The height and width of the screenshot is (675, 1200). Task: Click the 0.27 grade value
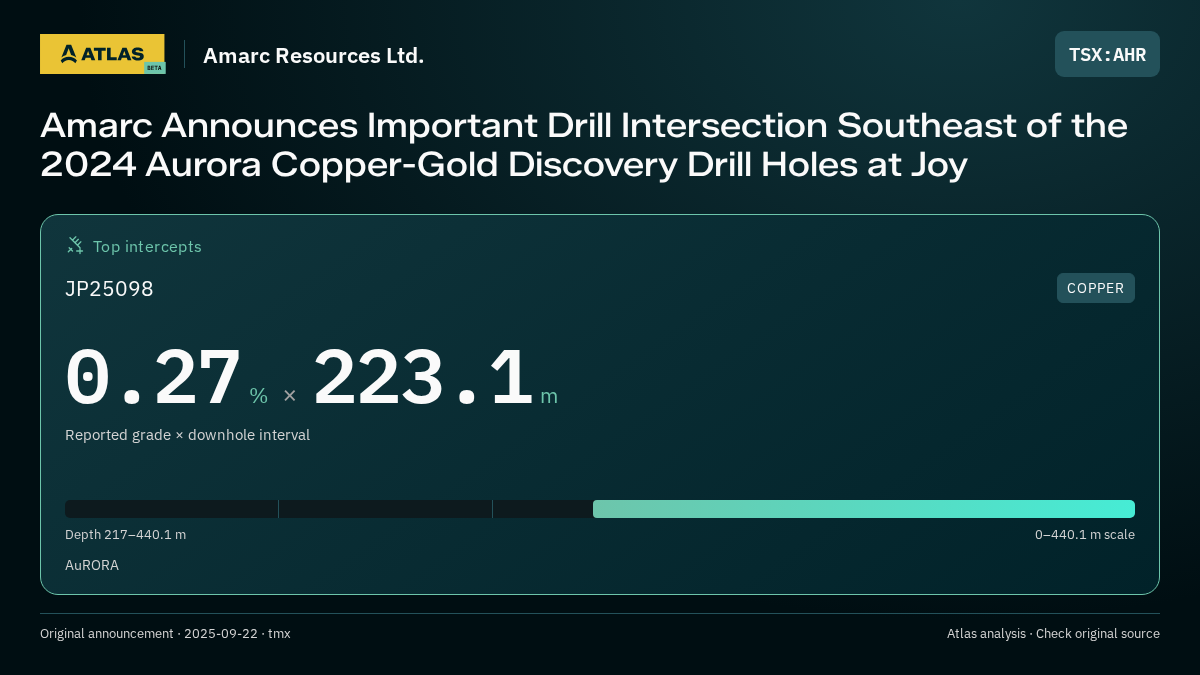point(153,378)
